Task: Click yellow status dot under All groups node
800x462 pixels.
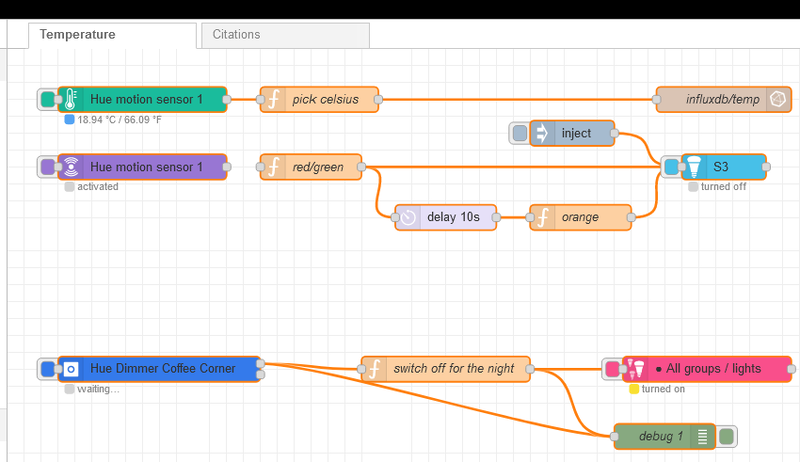Action: pyautogui.click(x=634, y=389)
